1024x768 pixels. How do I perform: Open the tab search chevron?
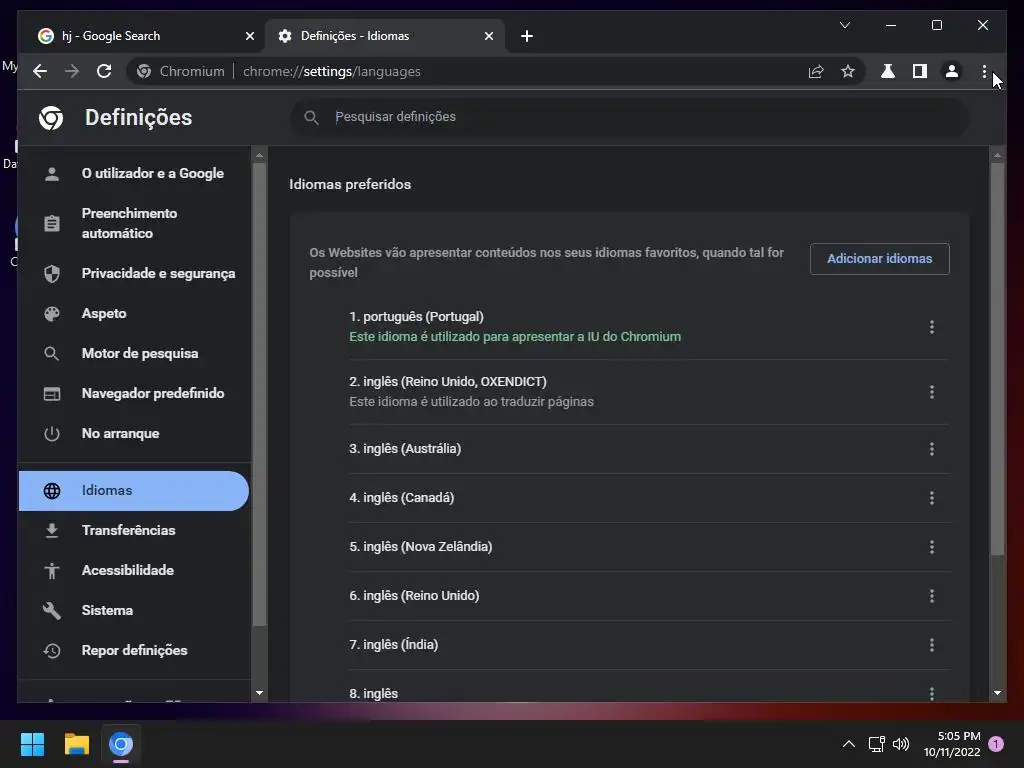pyautogui.click(x=844, y=25)
